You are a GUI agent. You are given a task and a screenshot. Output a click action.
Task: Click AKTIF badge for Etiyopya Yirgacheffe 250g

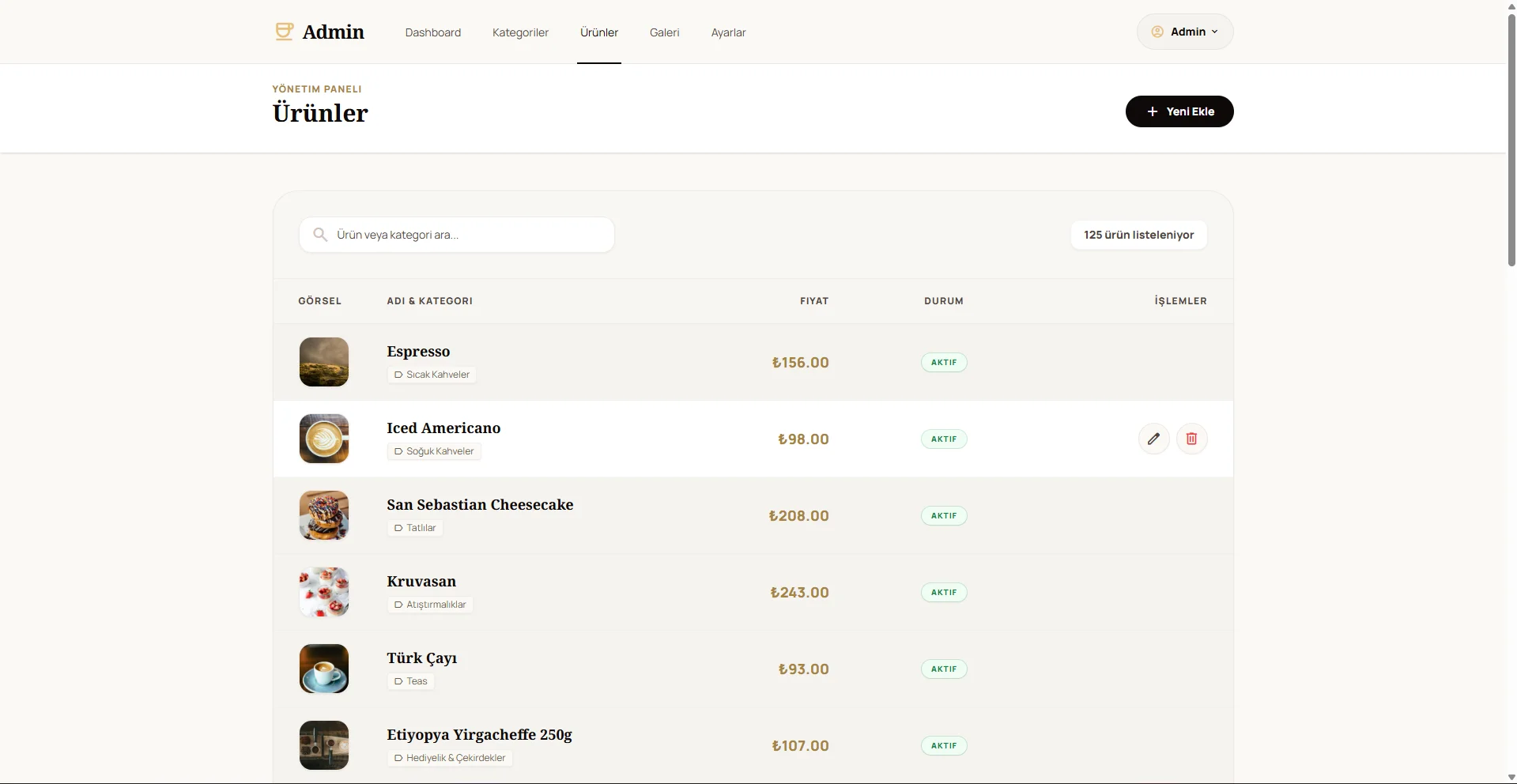click(944, 745)
